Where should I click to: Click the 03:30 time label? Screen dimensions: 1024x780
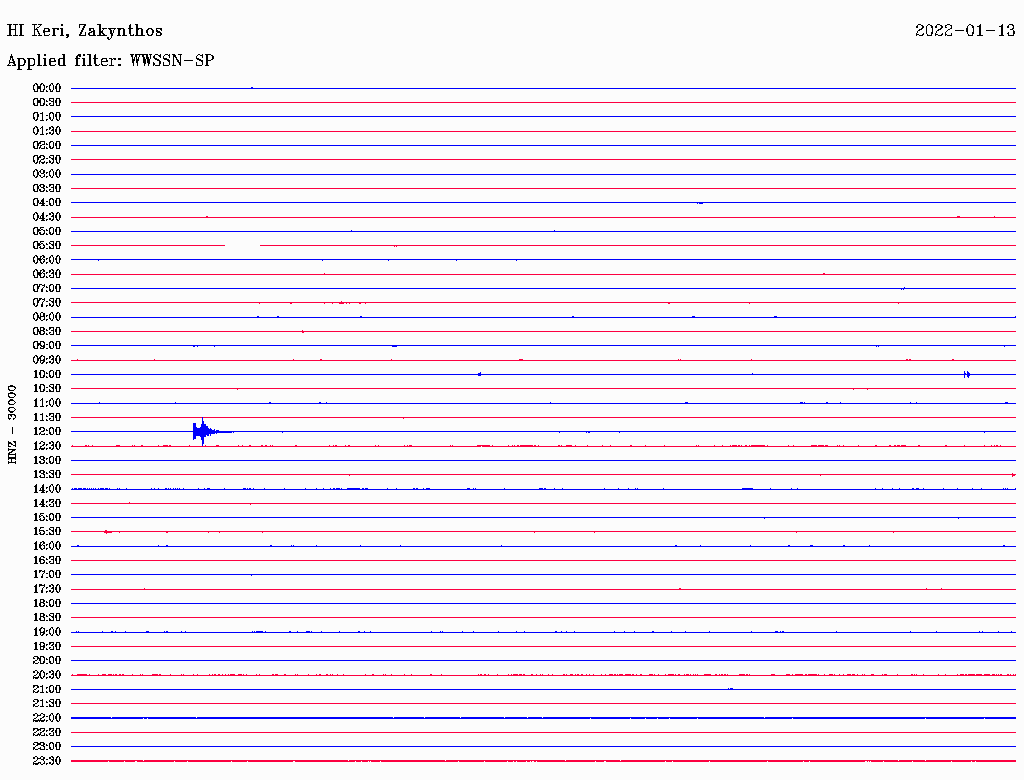coord(47,188)
